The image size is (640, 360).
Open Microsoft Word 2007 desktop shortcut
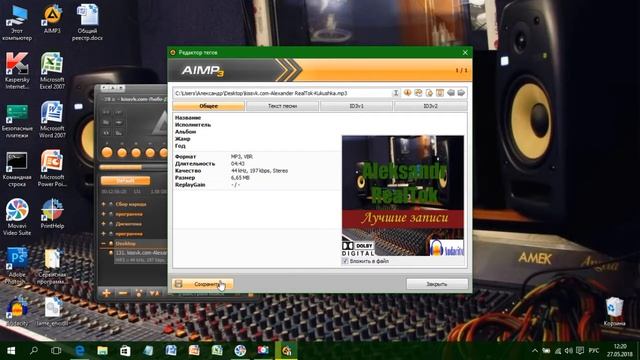coord(52,120)
